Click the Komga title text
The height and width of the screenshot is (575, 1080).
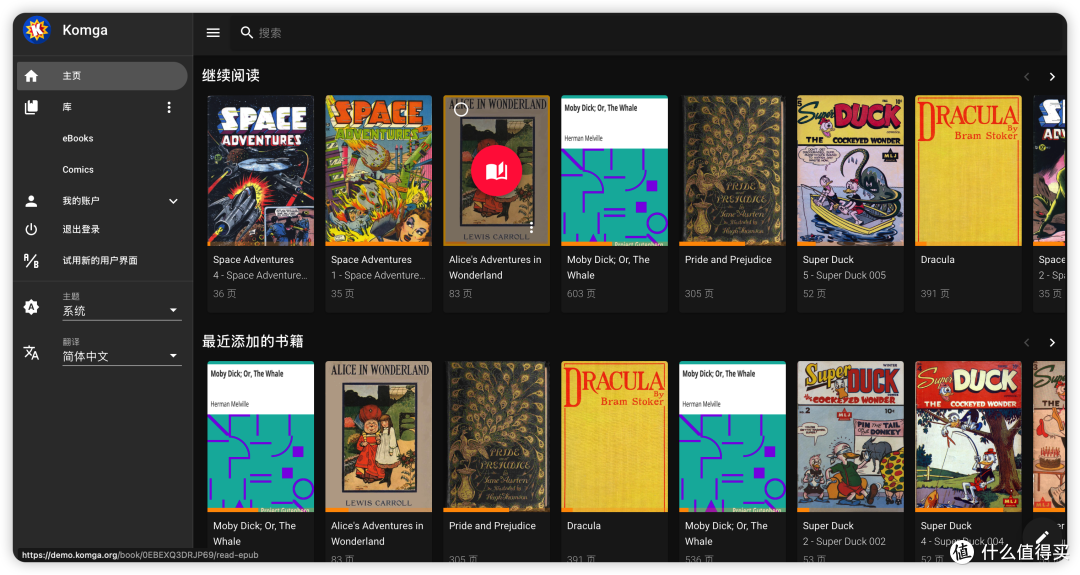[x=85, y=30]
